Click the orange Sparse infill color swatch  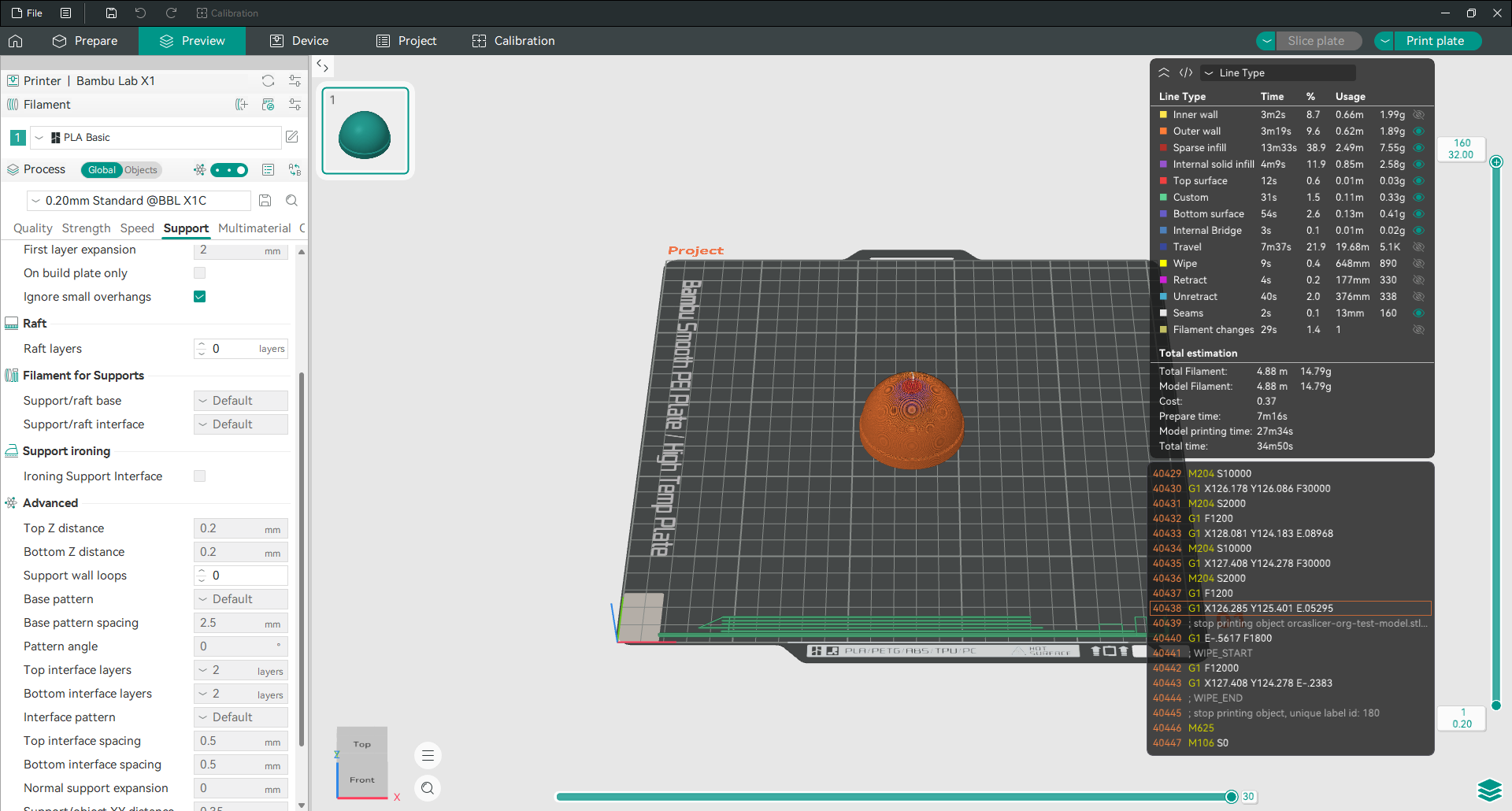pyautogui.click(x=1163, y=147)
